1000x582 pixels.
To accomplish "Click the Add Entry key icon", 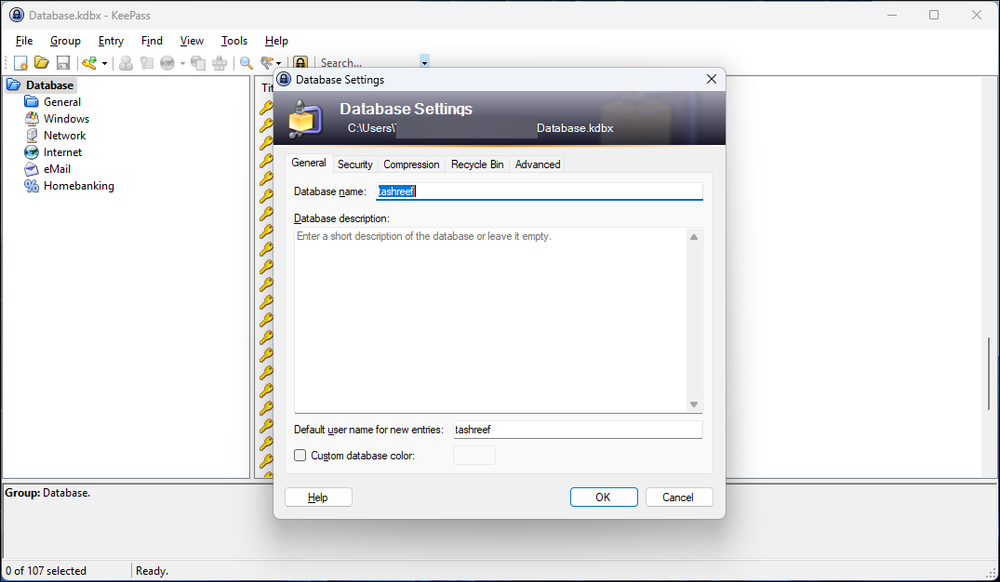I will (x=90, y=62).
